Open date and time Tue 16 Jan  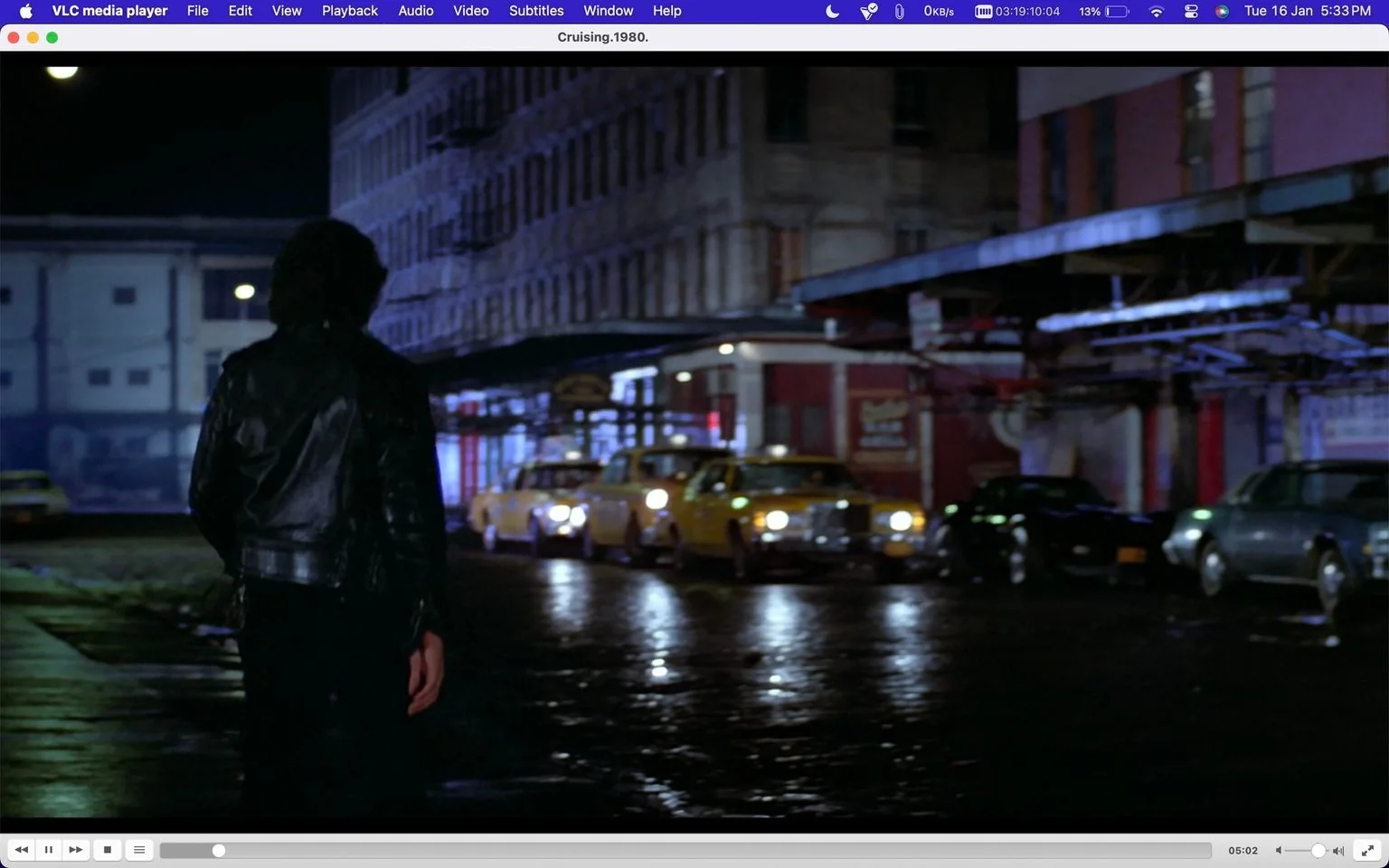click(1308, 11)
